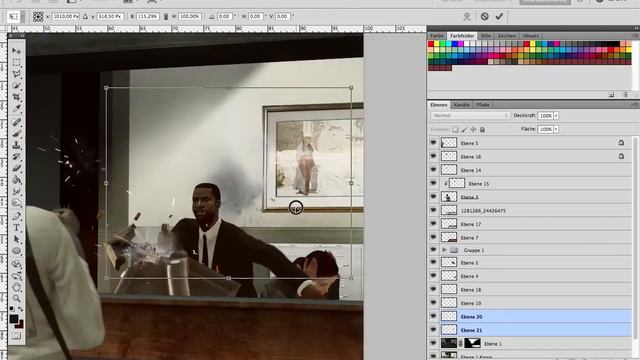Select the Zoom tool
The width and height of the screenshot is (640, 360).
[16, 298]
